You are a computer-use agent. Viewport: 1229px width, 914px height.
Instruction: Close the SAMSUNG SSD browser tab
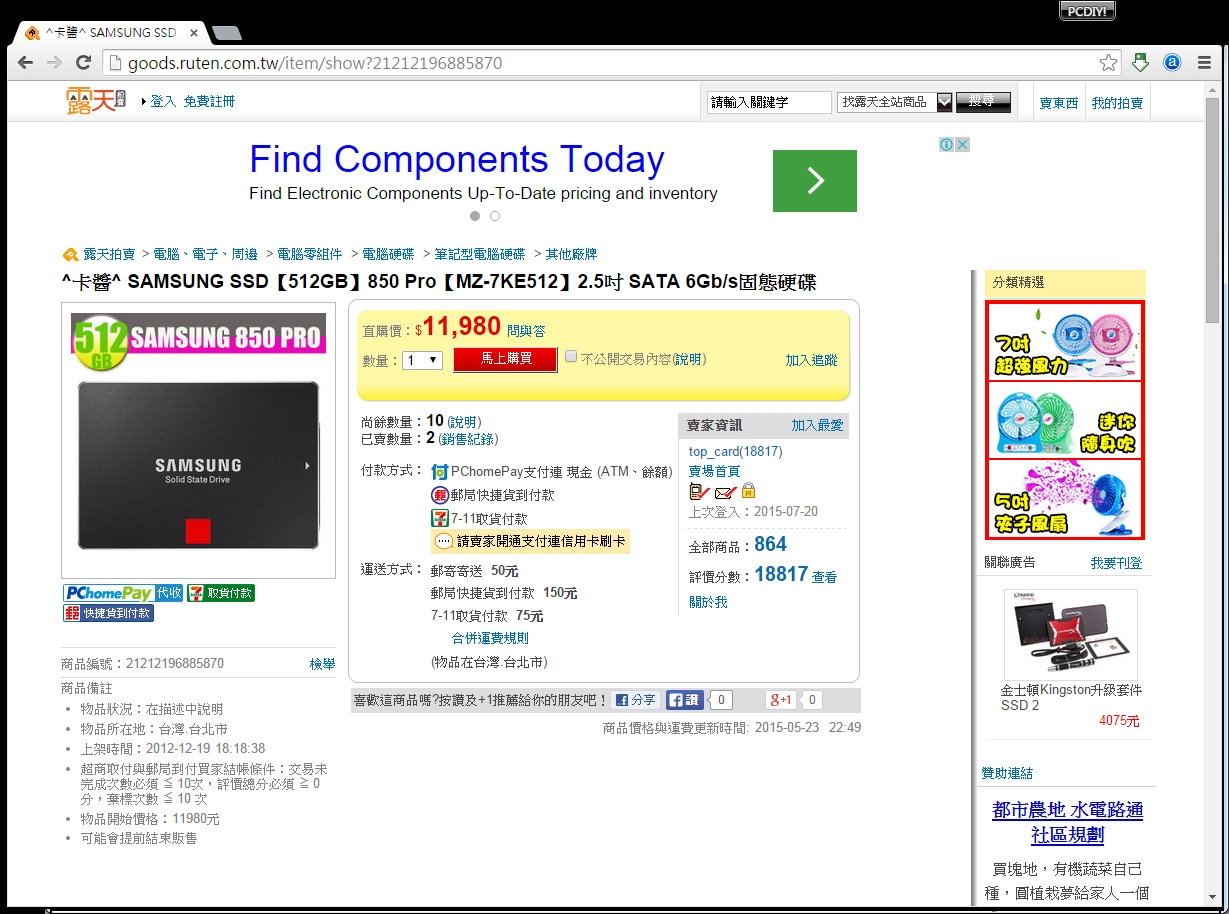[x=194, y=33]
